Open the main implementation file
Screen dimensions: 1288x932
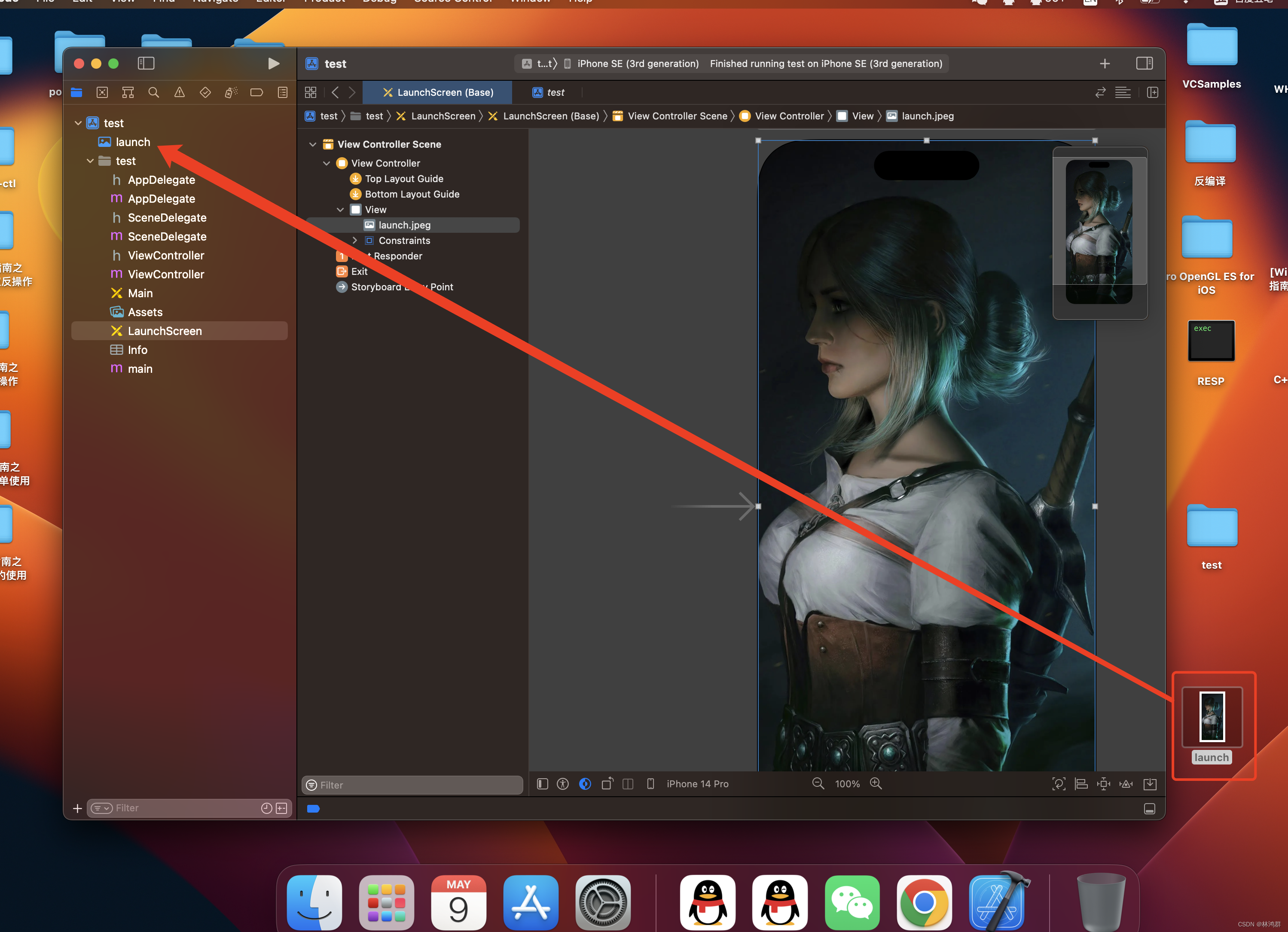point(140,369)
